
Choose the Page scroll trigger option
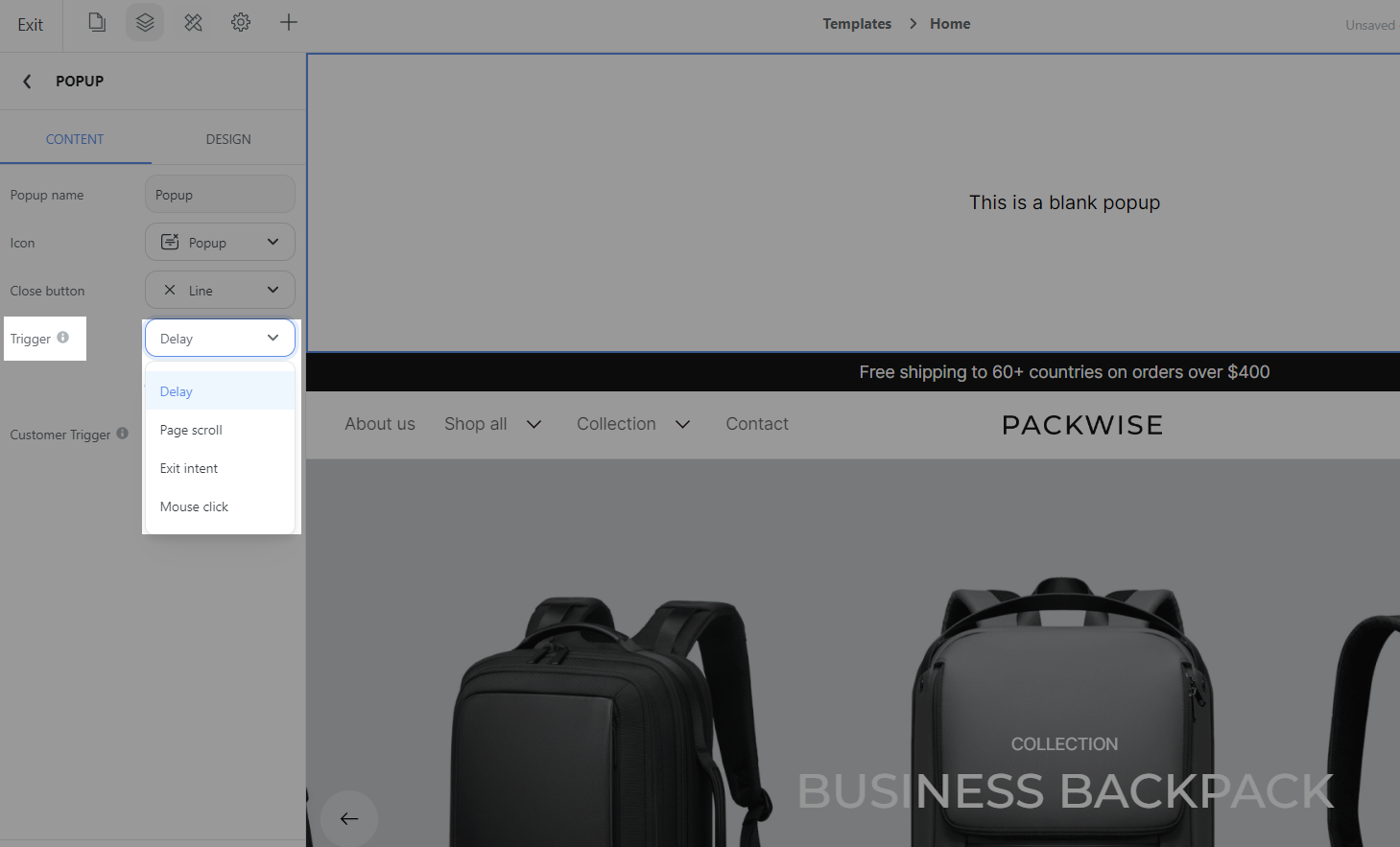220,430
